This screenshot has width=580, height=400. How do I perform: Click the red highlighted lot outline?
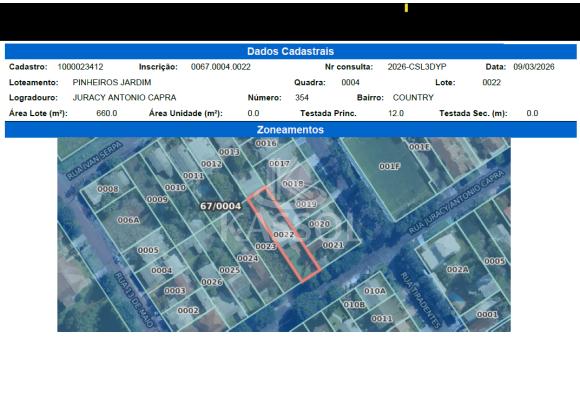pyautogui.click(x=283, y=235)
